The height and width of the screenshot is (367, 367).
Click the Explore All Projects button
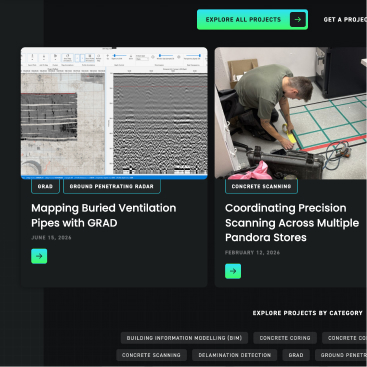(x=252, y=20)
